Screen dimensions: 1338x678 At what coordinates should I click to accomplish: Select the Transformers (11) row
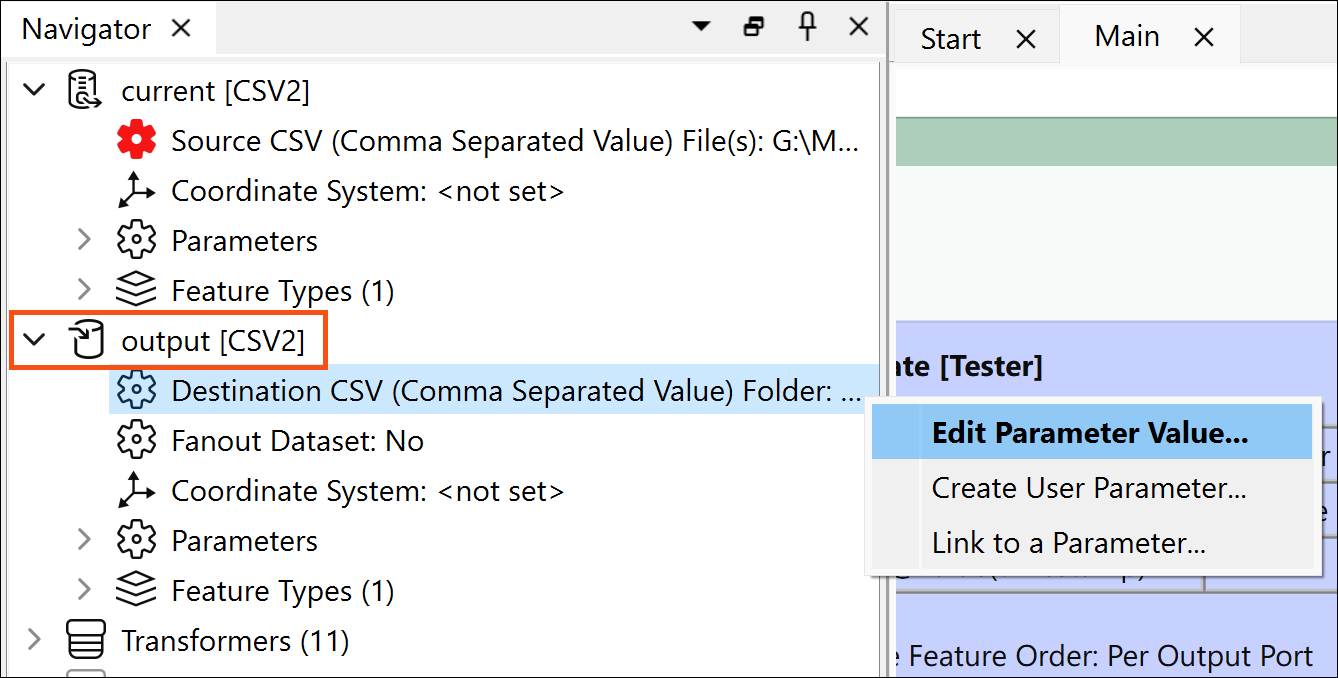coord(235,640)
